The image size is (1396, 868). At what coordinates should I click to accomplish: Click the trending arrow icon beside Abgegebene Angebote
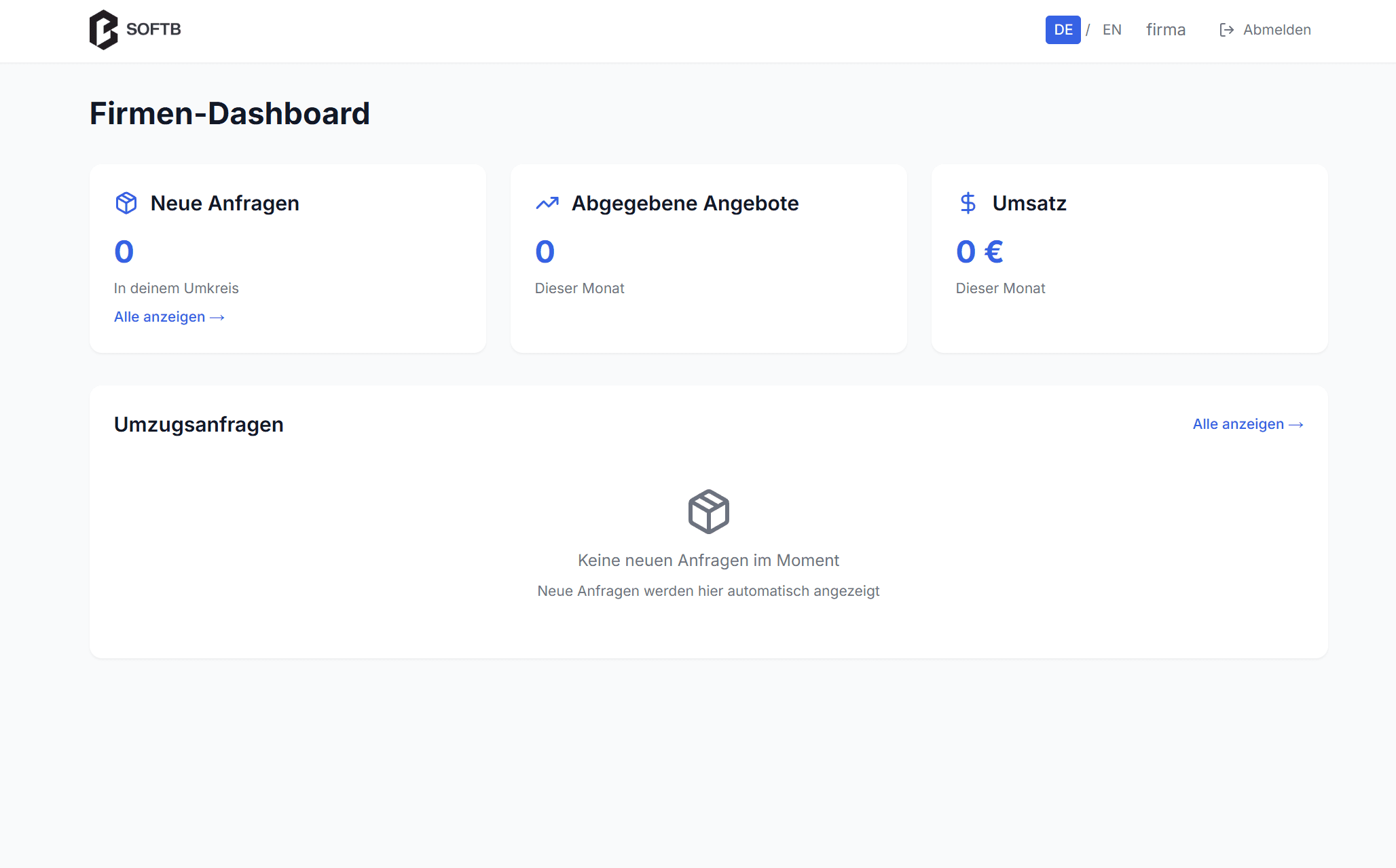(547, 203)
